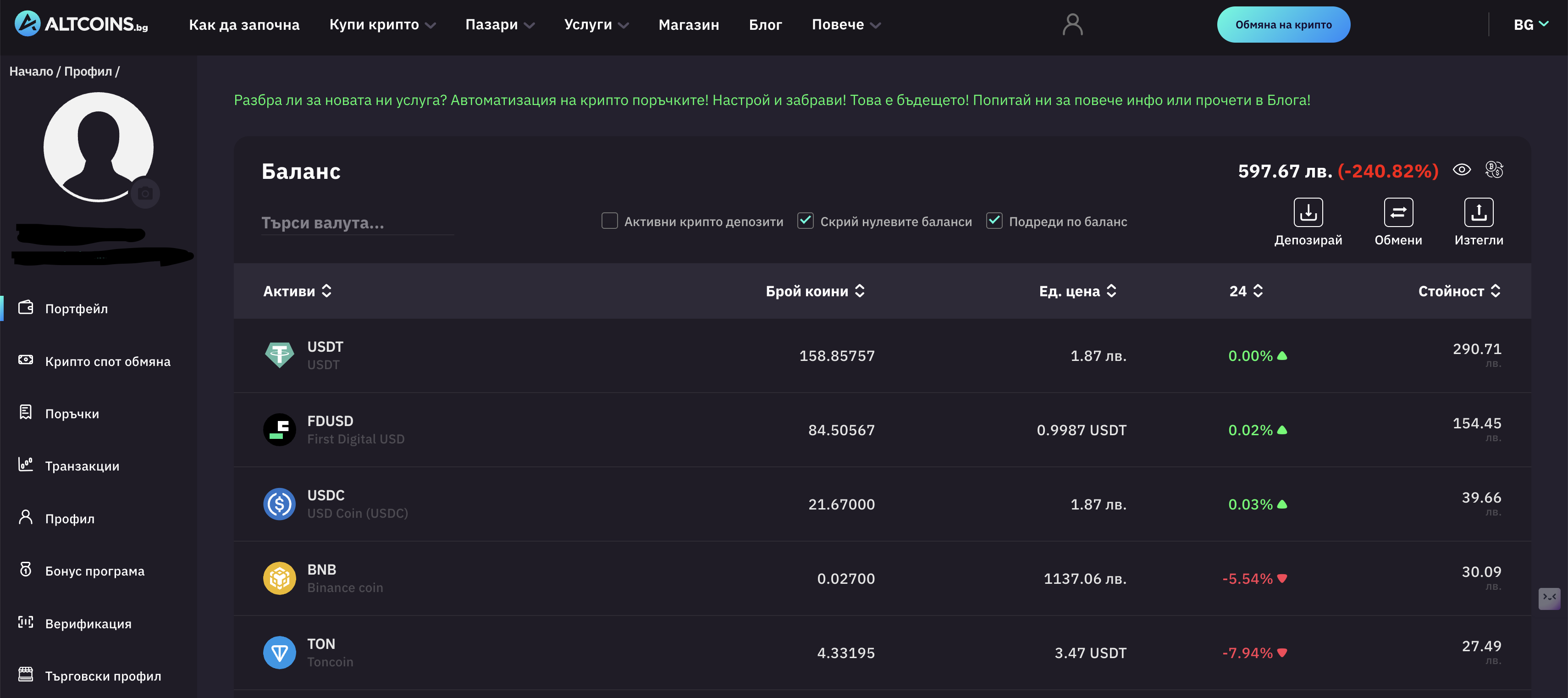Sort table by Стойност column
Image resolution: width=1568 pixels, height=698 pixels.
(1460, 291)
